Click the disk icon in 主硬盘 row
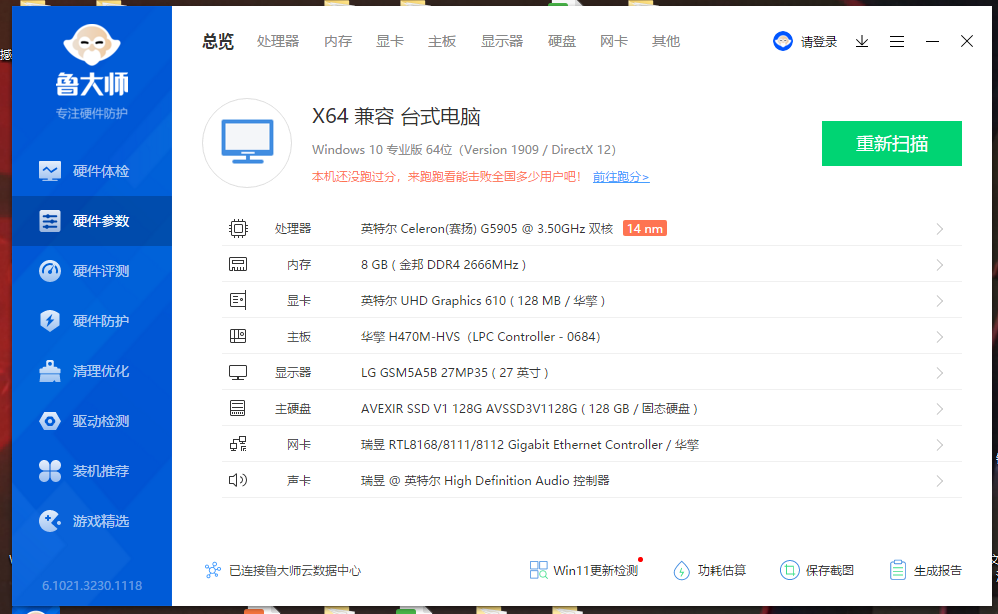998x614 pixels. click(238, 408)
